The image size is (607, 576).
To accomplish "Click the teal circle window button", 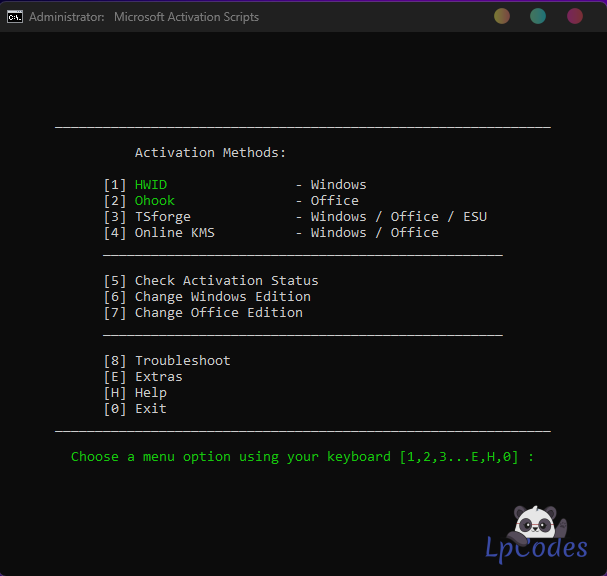I will (538, 16).
